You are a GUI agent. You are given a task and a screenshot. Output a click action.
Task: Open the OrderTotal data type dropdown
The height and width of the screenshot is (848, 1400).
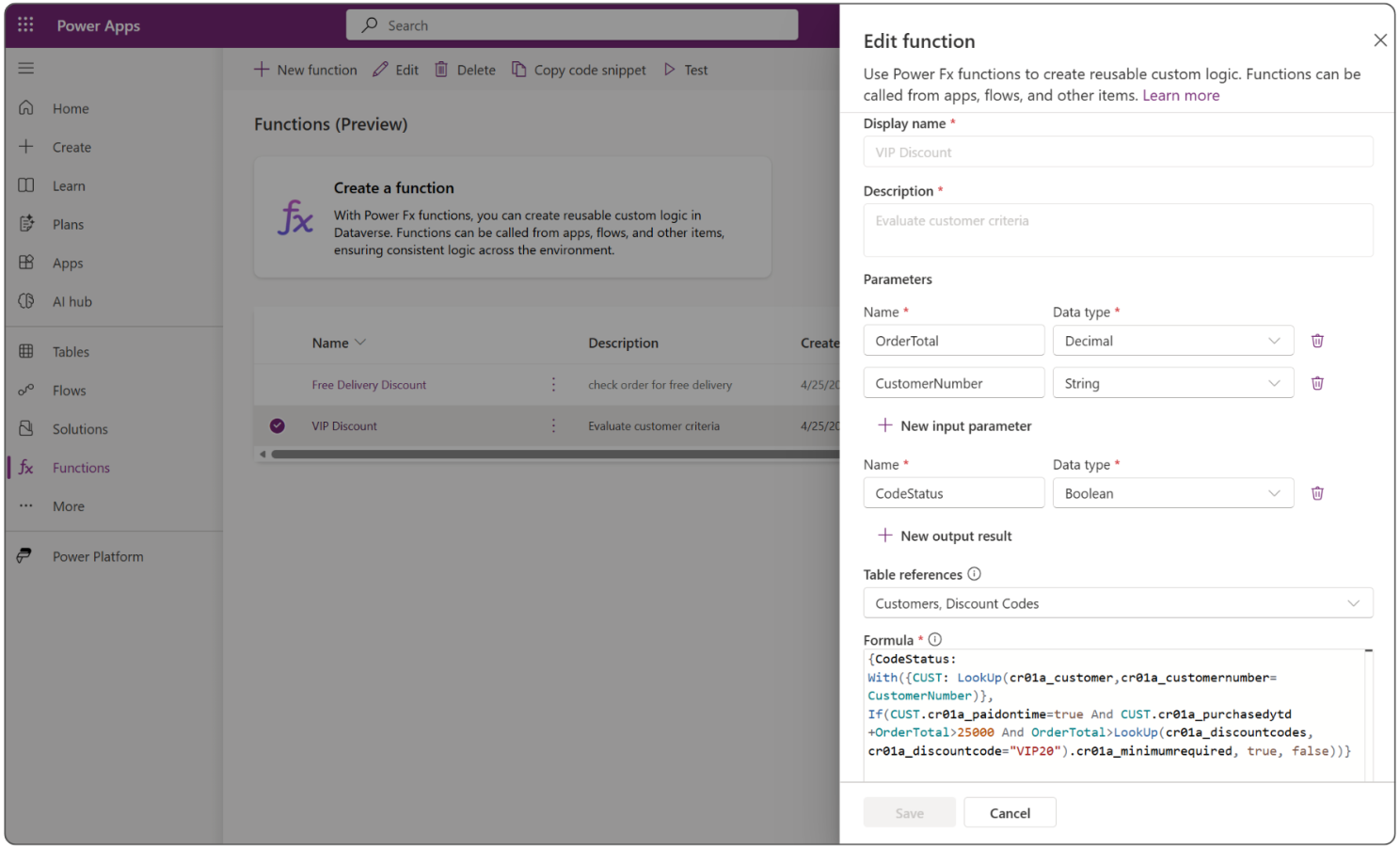(x=1173, y=341)
